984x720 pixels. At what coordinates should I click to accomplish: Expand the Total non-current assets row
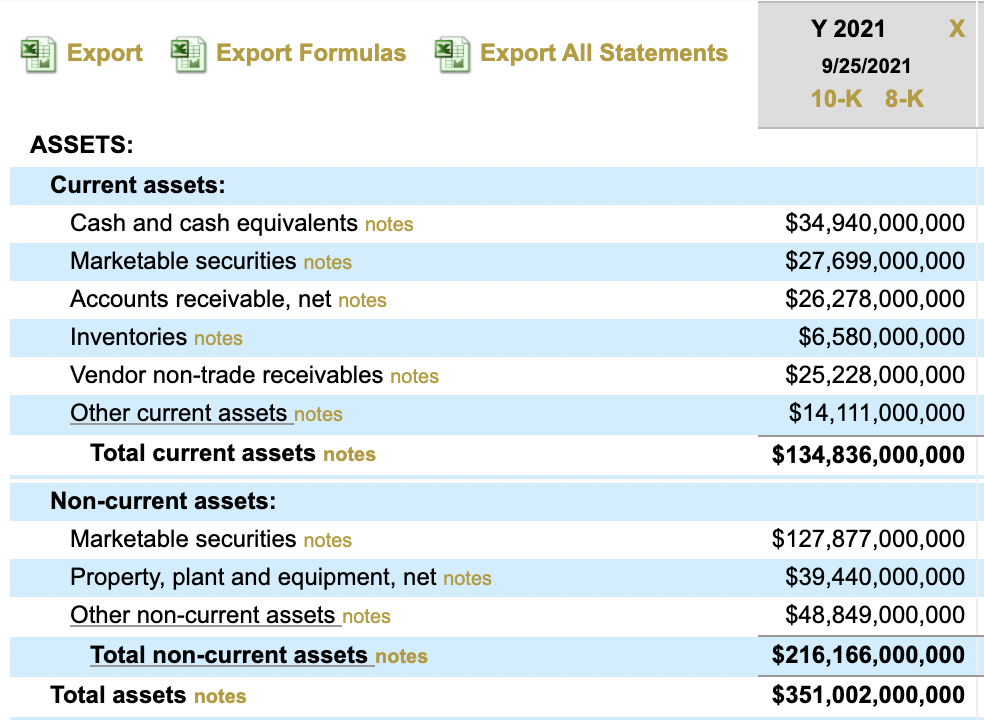[x=229, y=656]
